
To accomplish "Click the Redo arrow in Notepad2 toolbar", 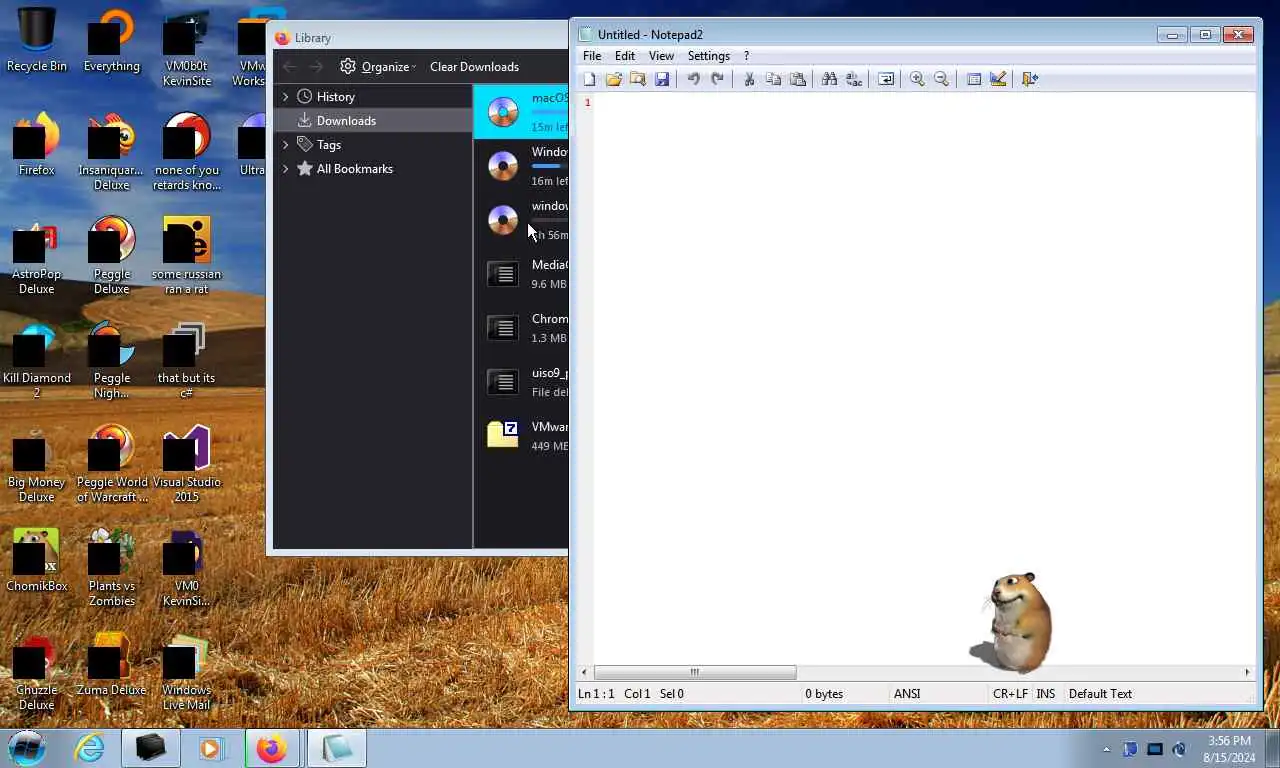I will (x=717, y=79).
